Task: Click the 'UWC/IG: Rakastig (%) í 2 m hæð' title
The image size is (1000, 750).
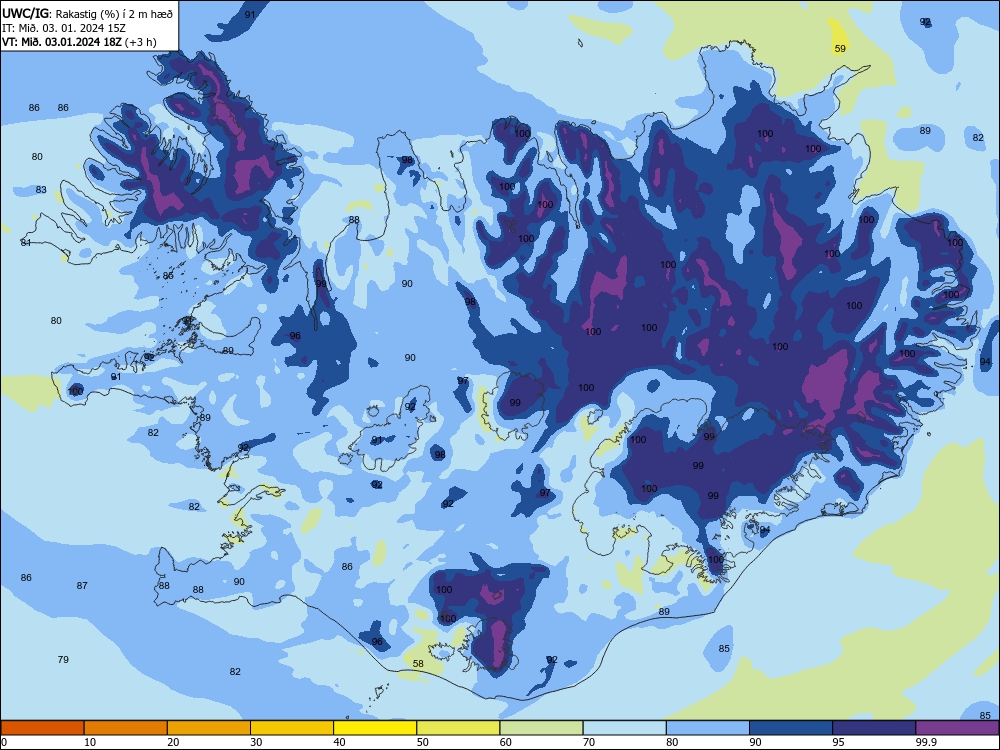Action: click(x=87, y=13)
